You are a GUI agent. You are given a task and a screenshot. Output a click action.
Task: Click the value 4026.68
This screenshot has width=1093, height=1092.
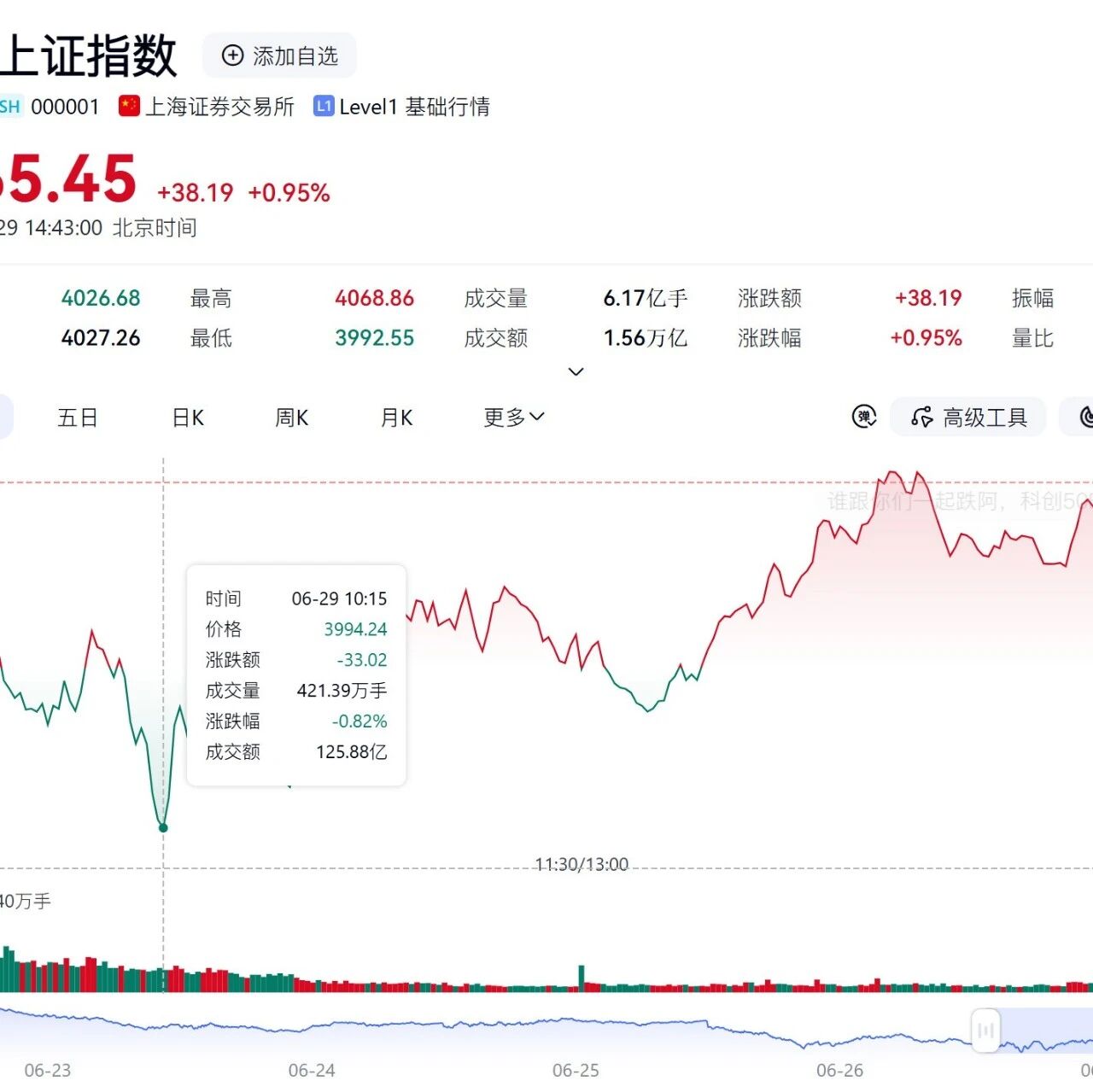coord(101,298)
